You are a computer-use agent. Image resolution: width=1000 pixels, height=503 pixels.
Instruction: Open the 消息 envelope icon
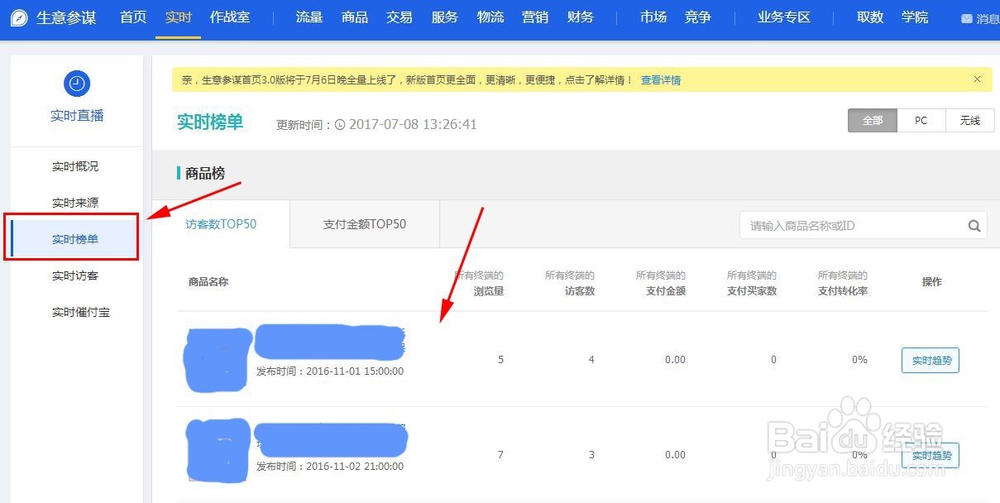pos(967,18)
